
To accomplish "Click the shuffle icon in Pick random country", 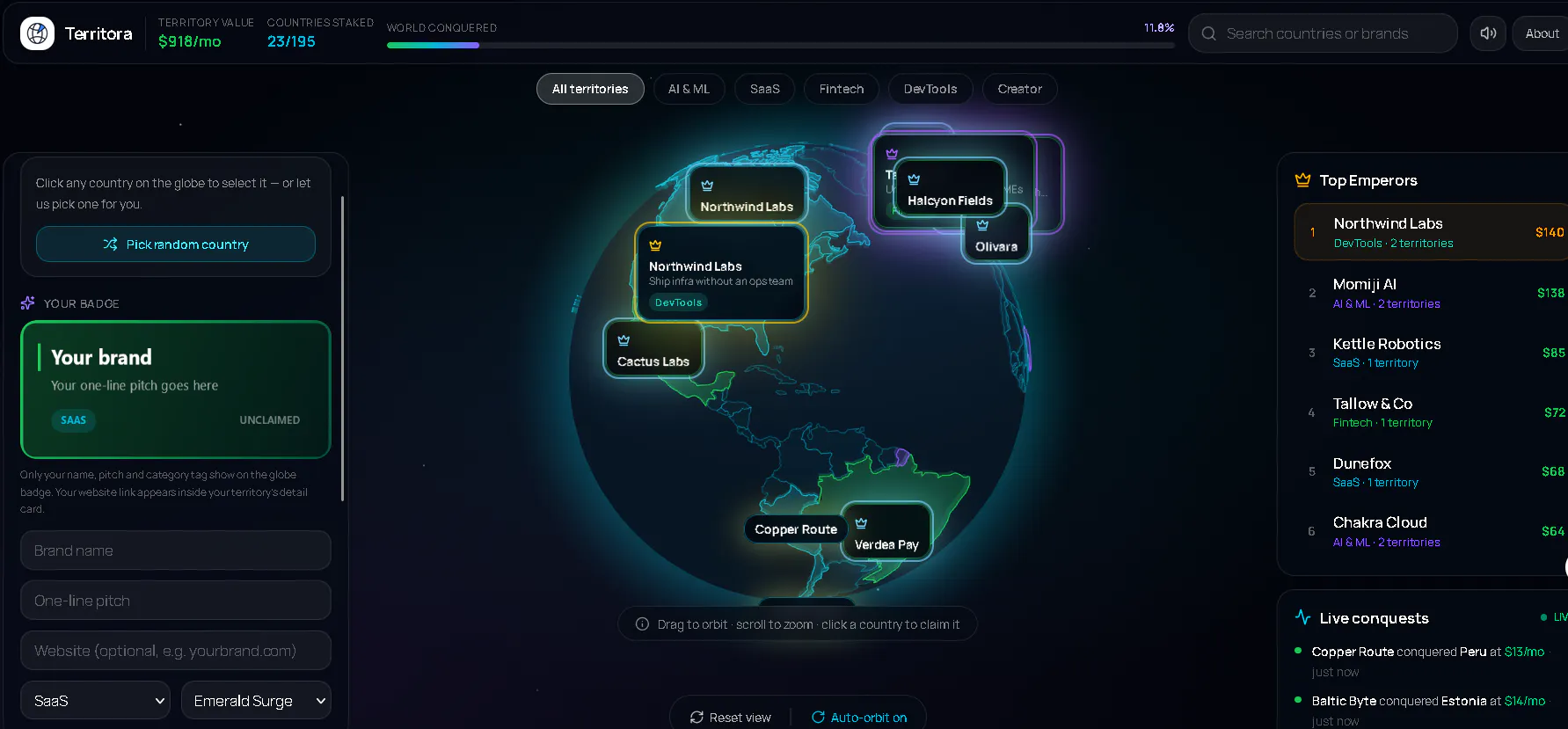I will (110, 244).
